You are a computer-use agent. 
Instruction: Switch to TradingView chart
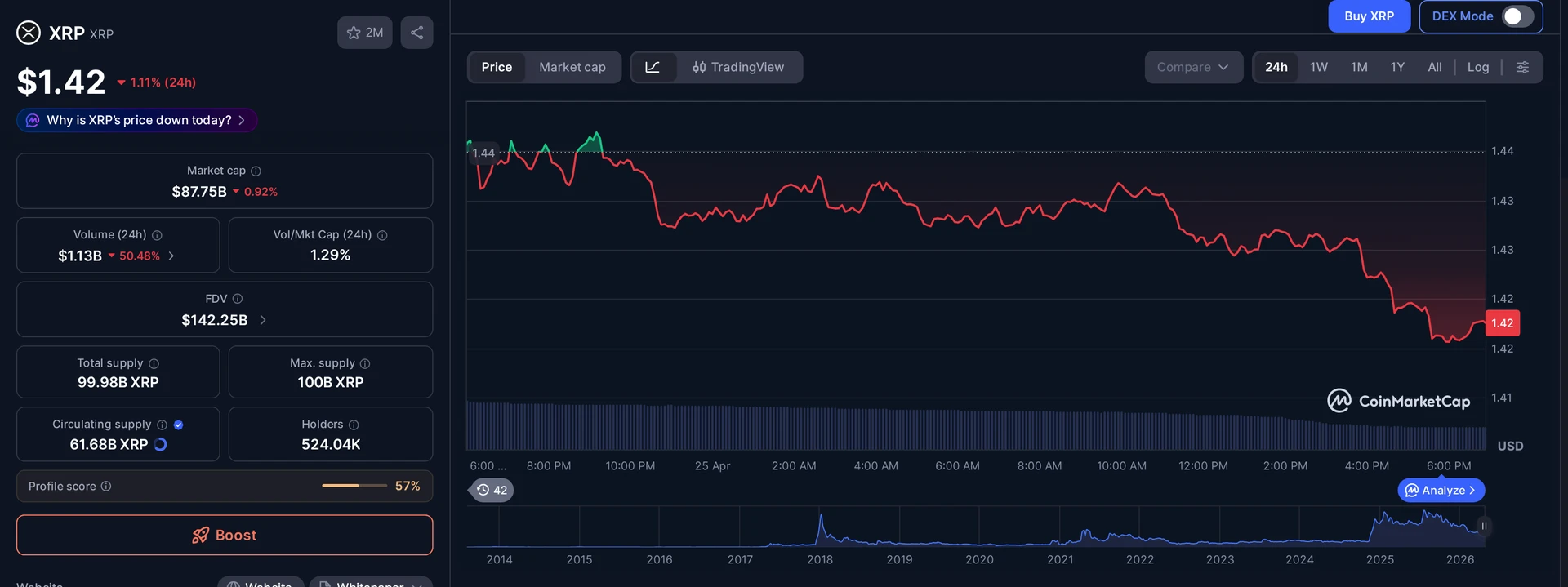tap(738, 67)
